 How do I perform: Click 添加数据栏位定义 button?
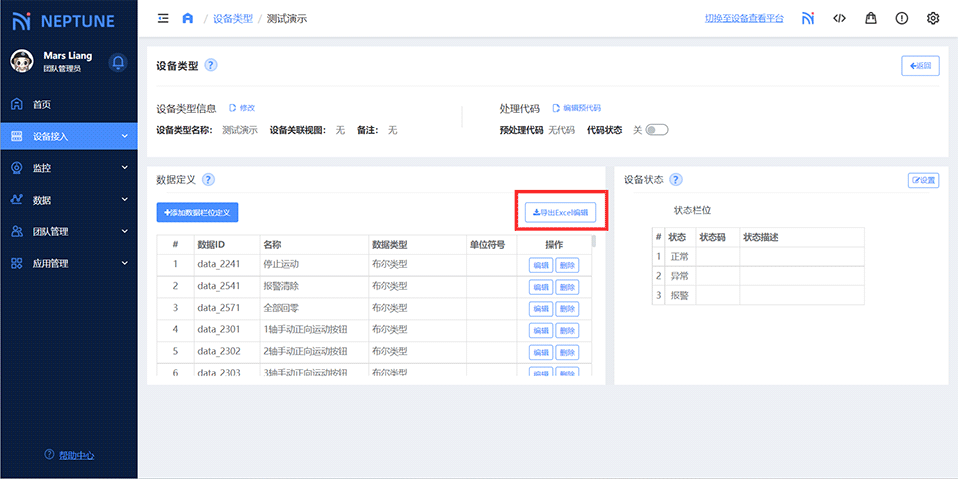click(197, 212)
